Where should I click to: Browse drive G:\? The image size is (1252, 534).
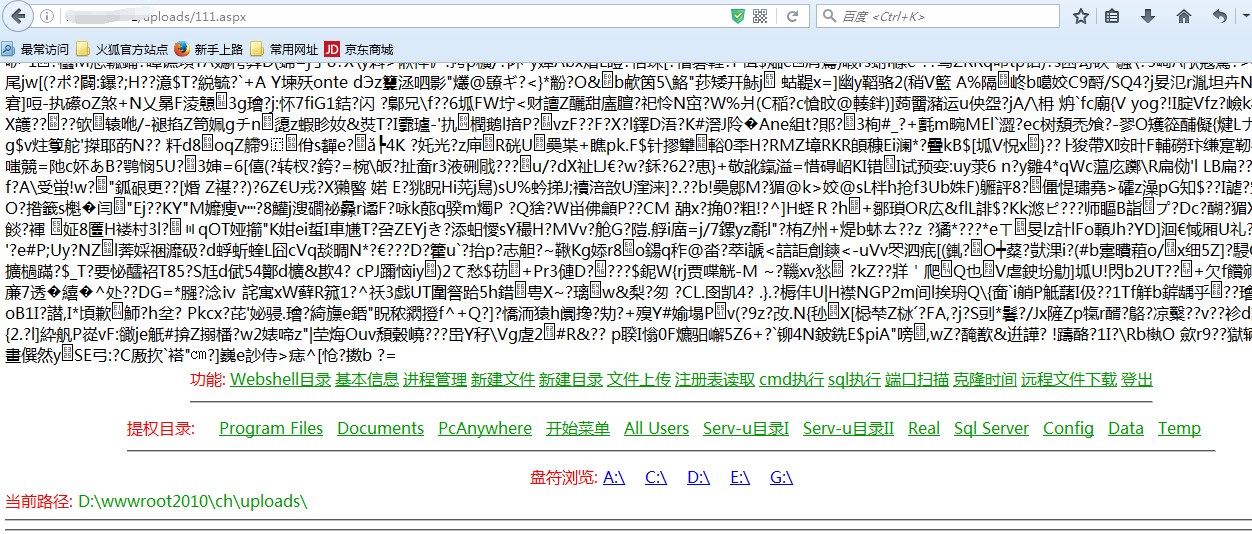[781, 477]
